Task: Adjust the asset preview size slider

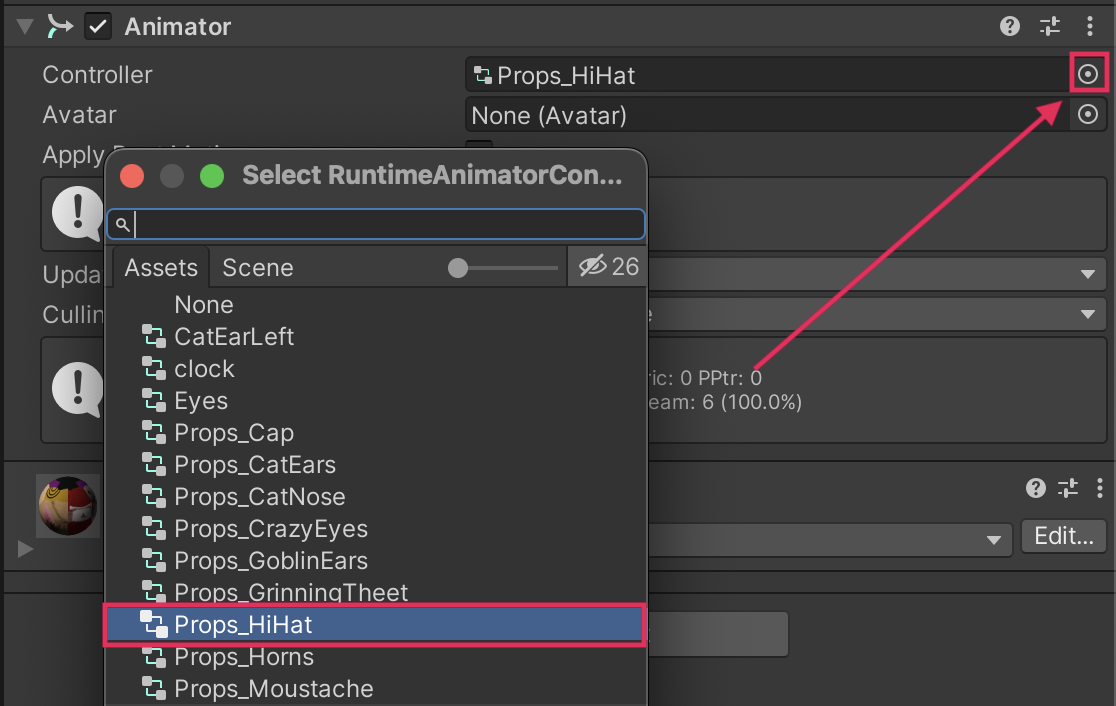Action: click(459, 268)
